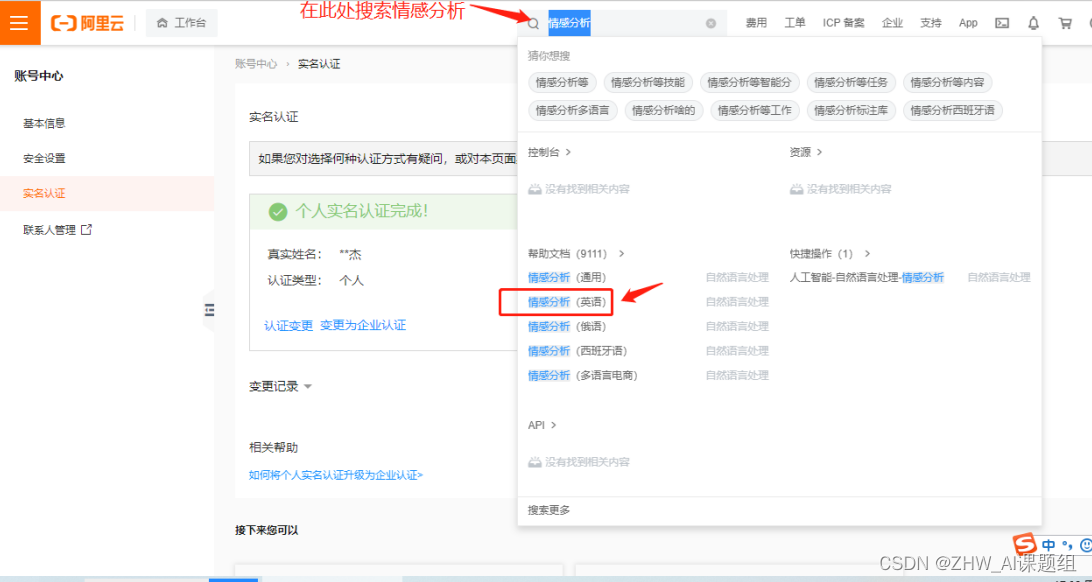This screenshot has height=582, width=1092.
Task: Open 如何将个人实名认证升级为企业认证 help link
Action: point(336,475)
